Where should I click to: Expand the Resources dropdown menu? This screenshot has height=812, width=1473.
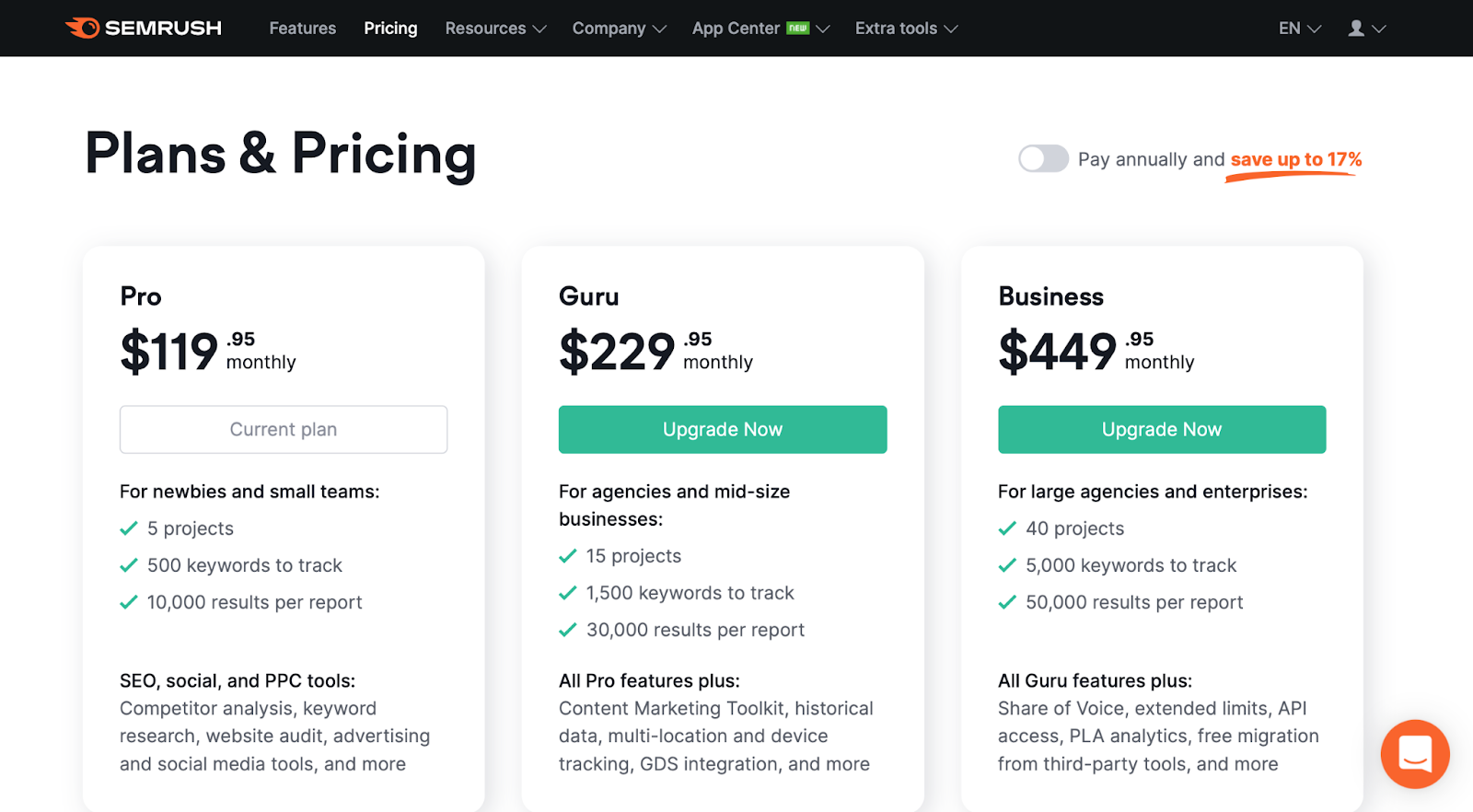click(495, 29)
